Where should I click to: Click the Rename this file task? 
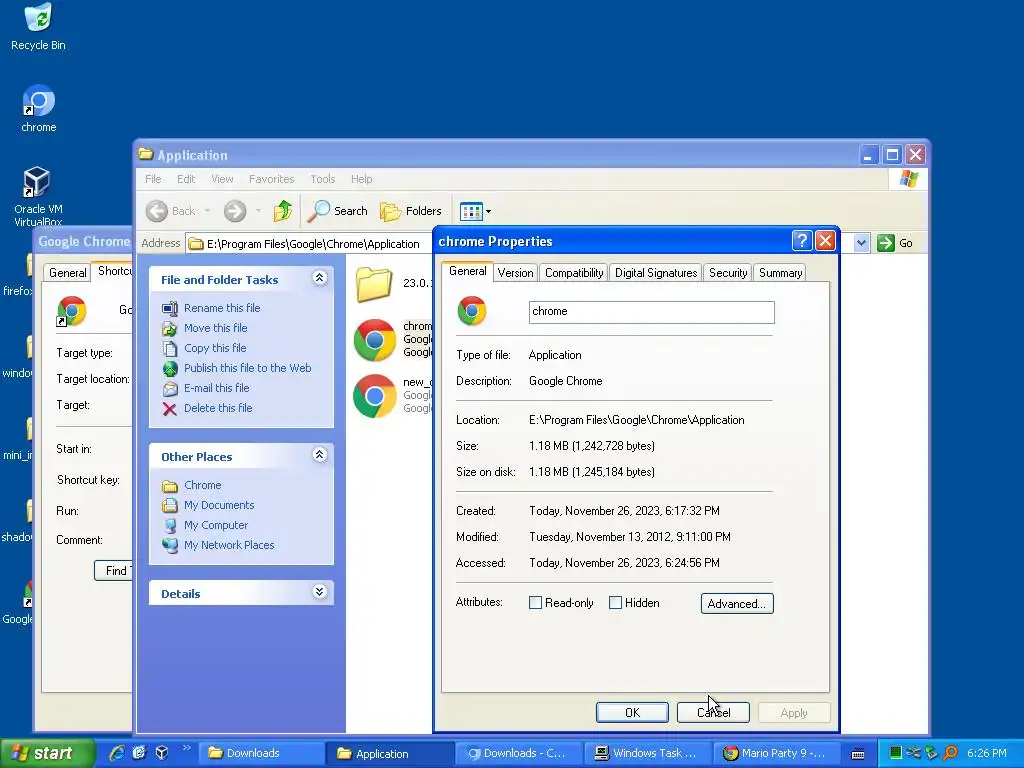click(221, 308)
